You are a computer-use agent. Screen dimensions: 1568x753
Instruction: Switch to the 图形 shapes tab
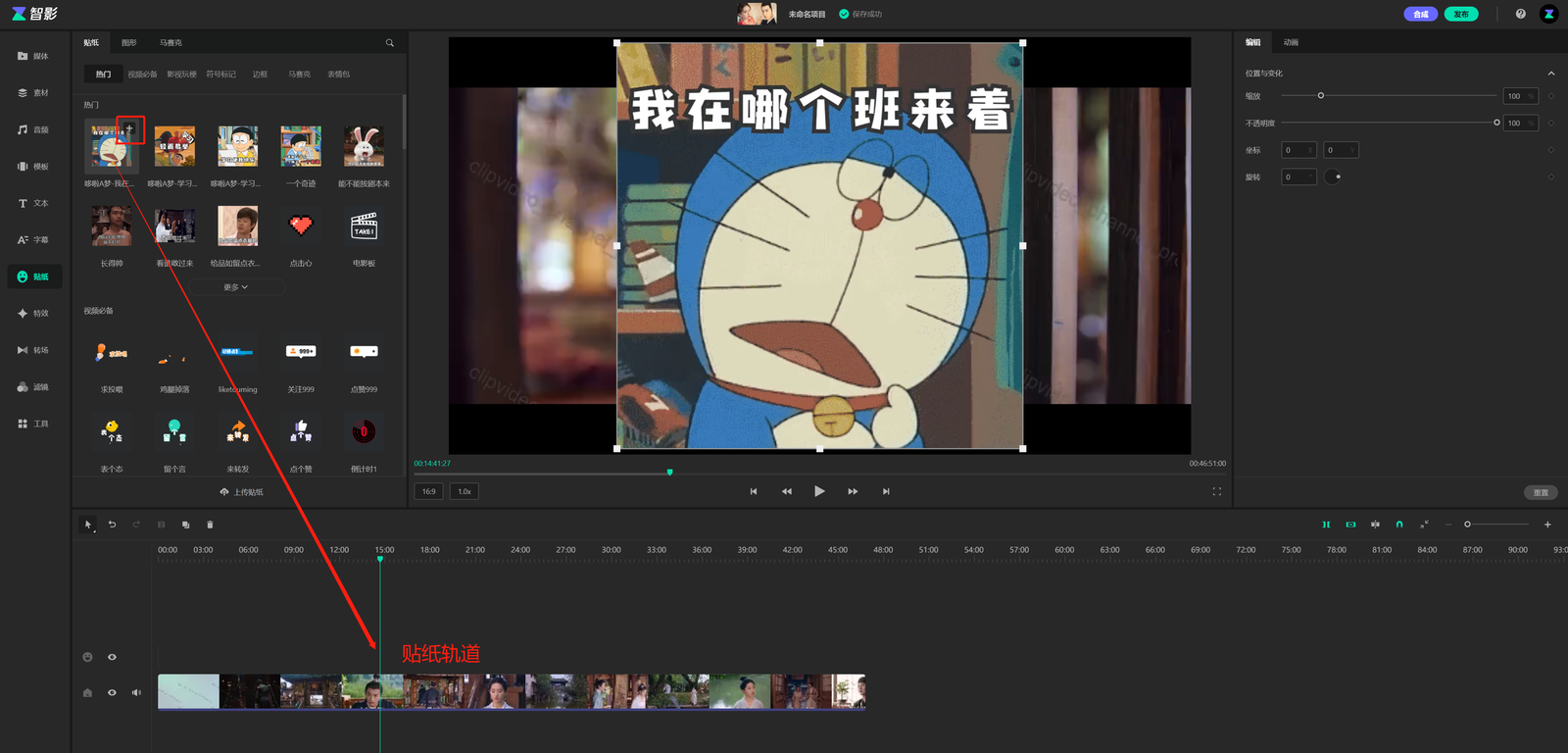129,43
